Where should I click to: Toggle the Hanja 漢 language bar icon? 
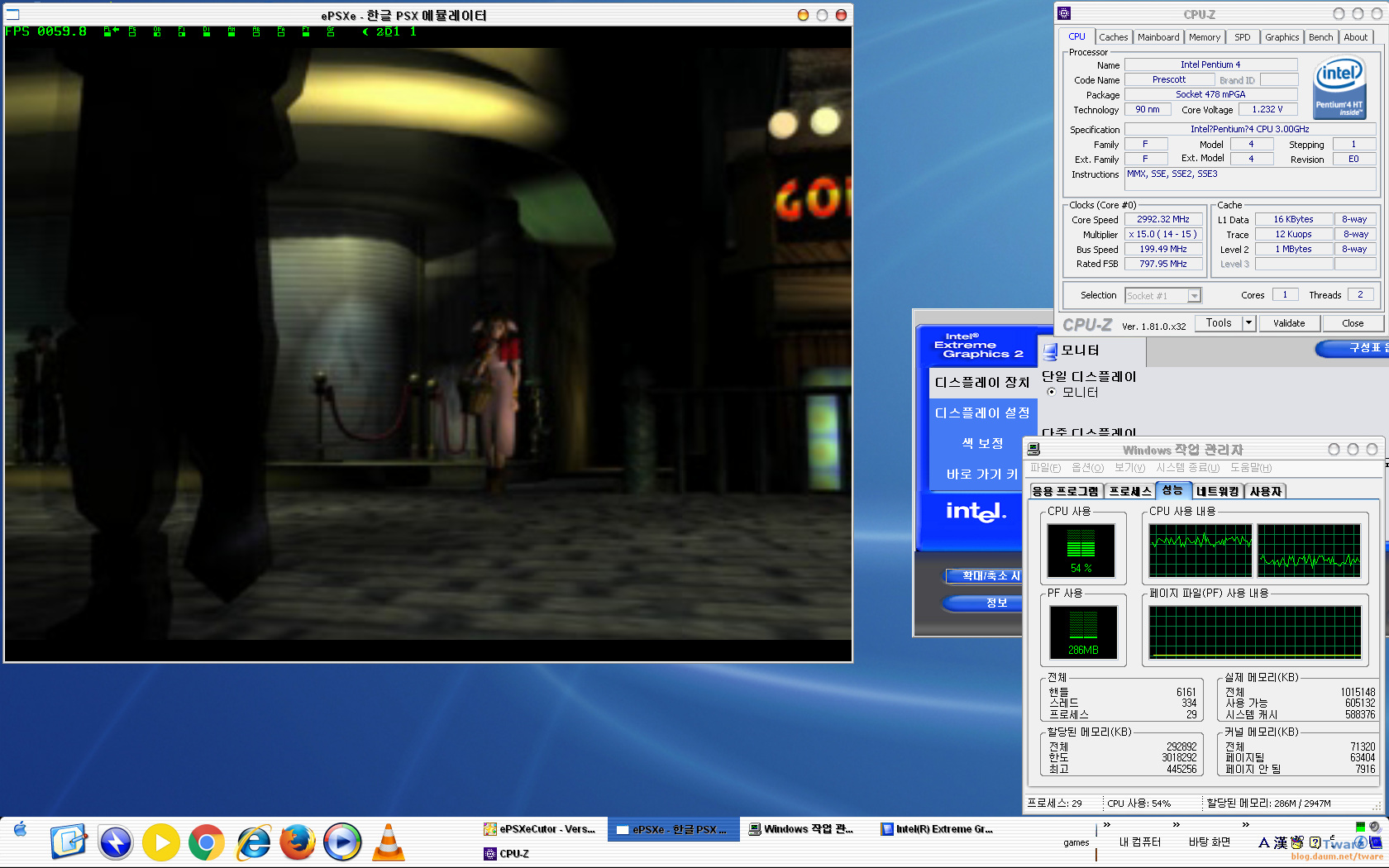[x=1280, y=842]
